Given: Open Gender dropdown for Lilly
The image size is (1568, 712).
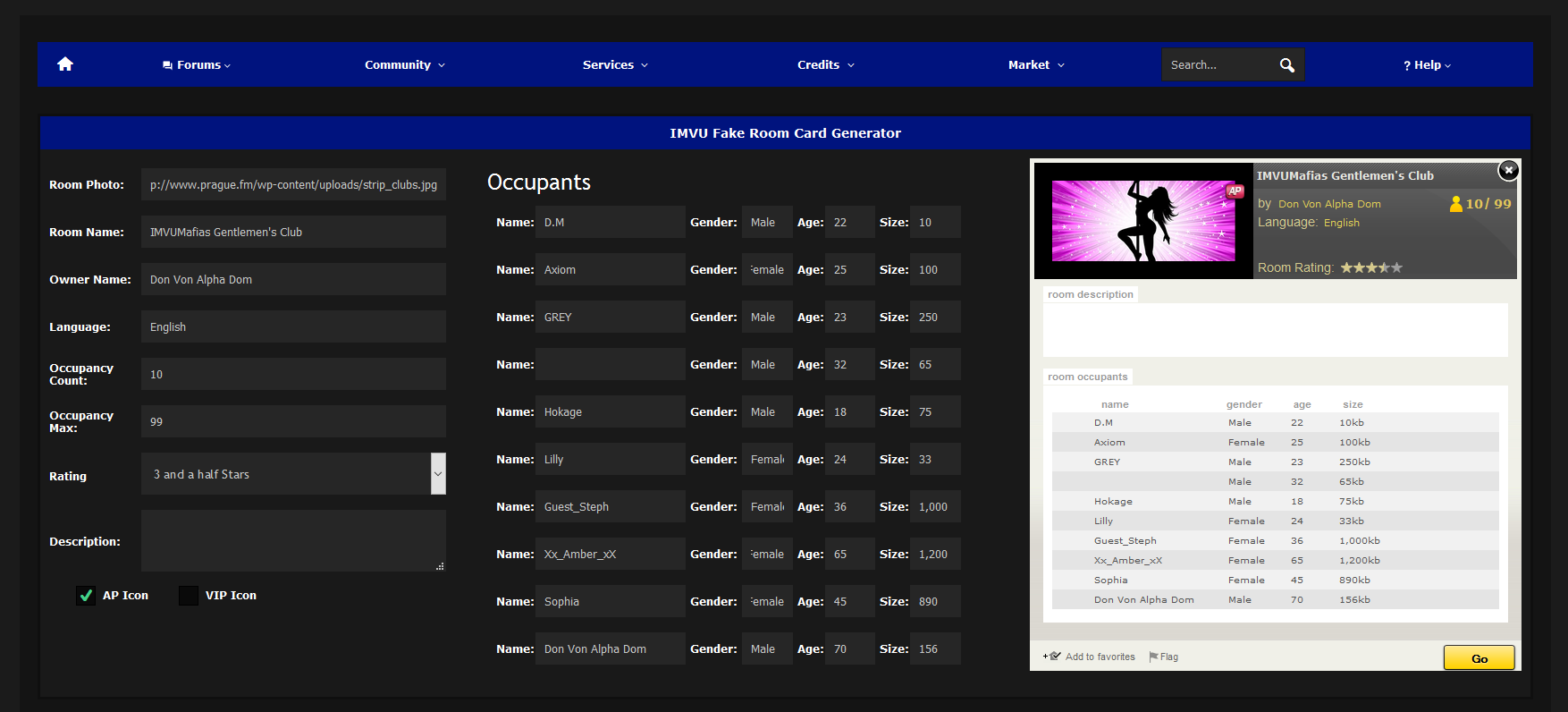Looking at the screenshot, I should 767,460.
